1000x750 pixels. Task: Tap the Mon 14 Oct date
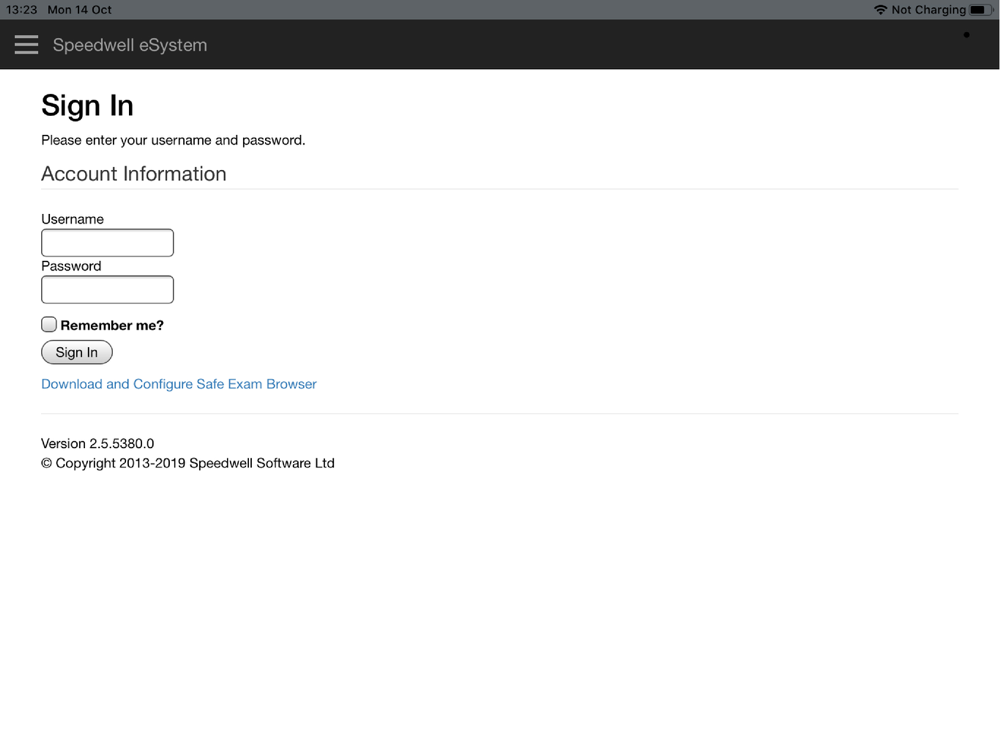(x=80, y=10)
